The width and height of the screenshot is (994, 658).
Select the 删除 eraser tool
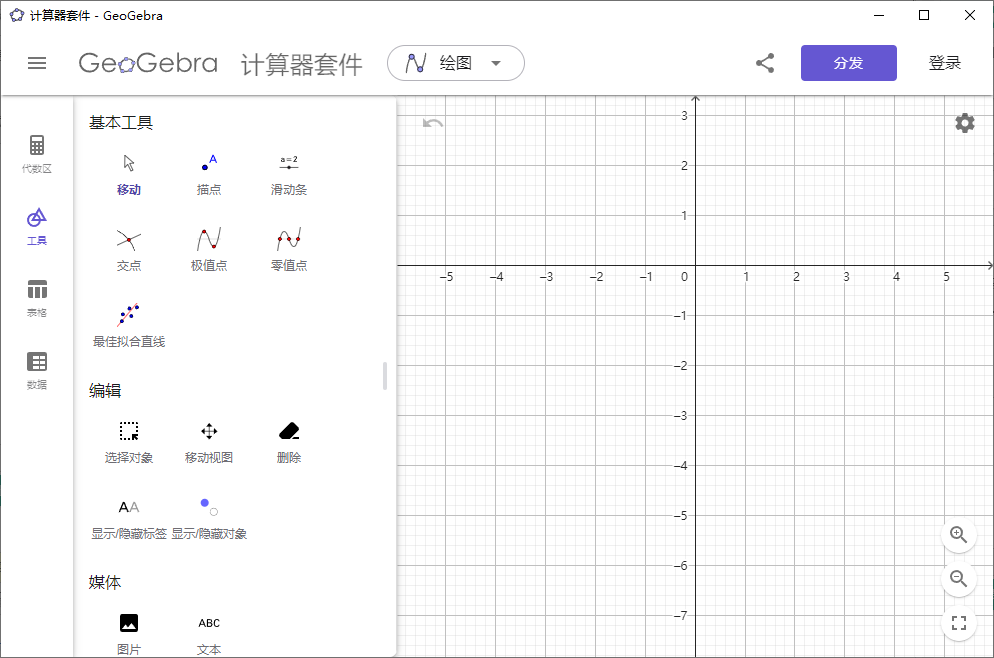[x=288, y=438]
